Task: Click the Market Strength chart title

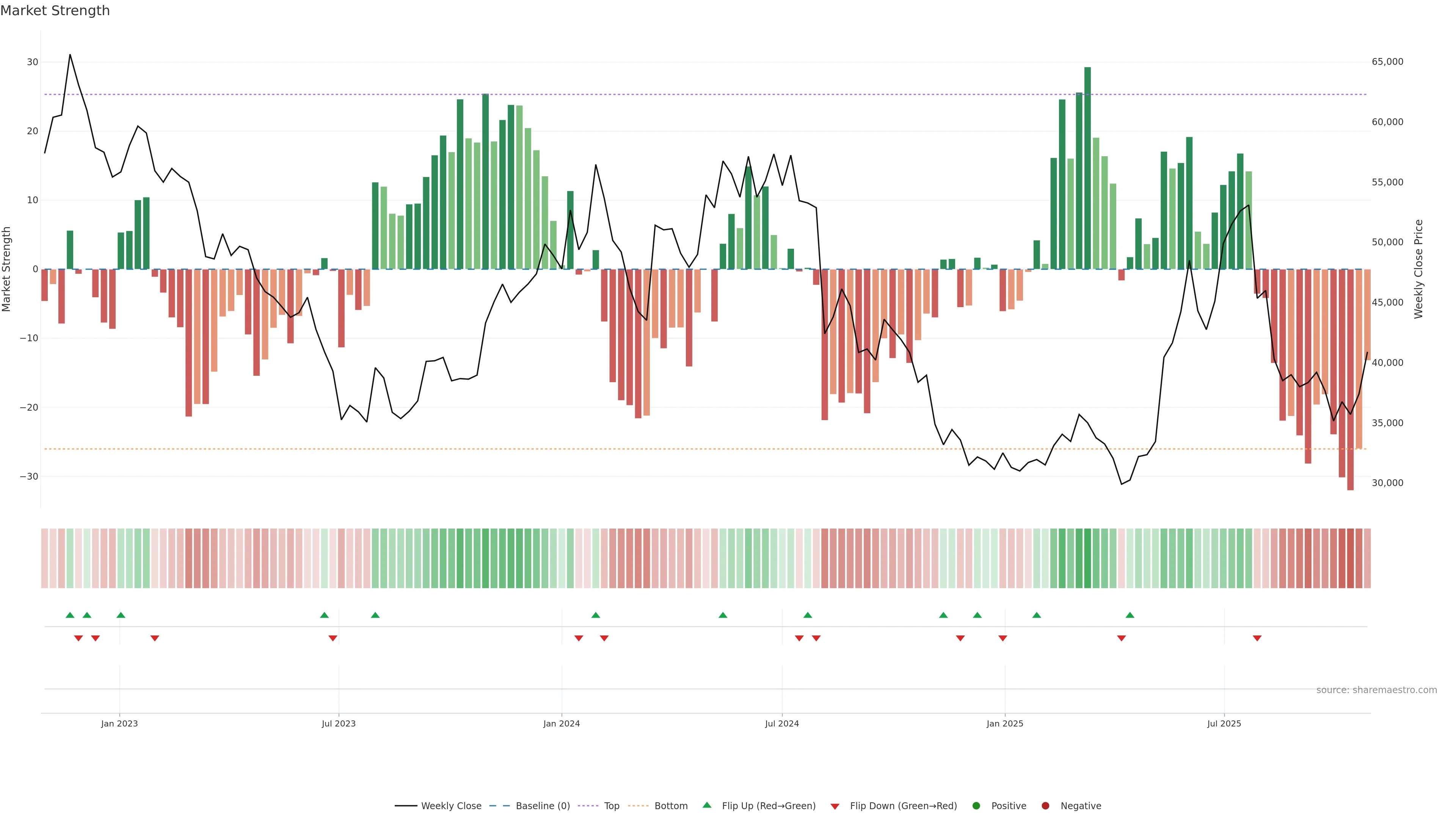Action: (55, 11)
